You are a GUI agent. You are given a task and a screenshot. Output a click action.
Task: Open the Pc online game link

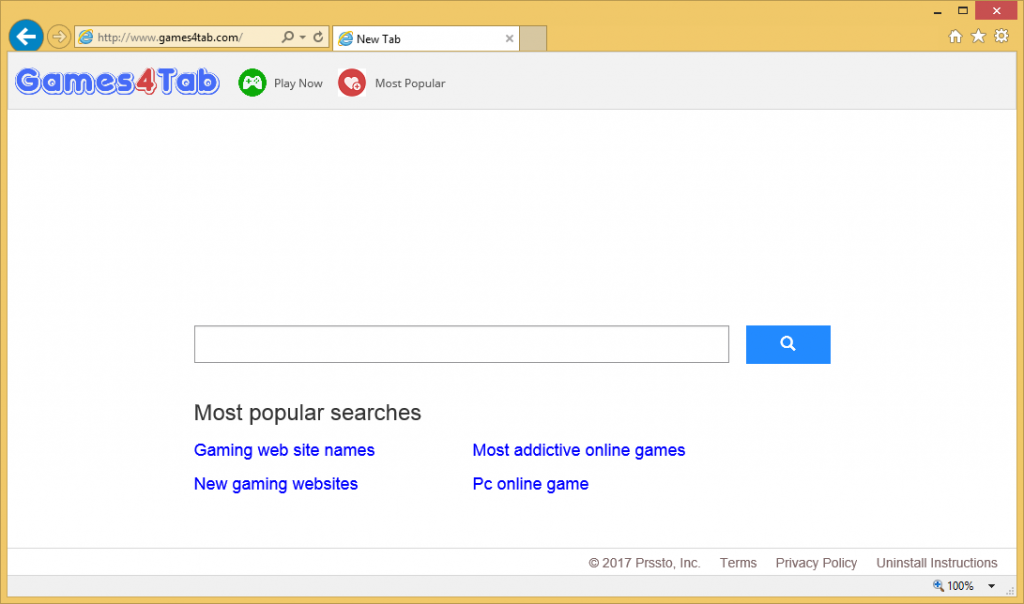click(530, 485)
